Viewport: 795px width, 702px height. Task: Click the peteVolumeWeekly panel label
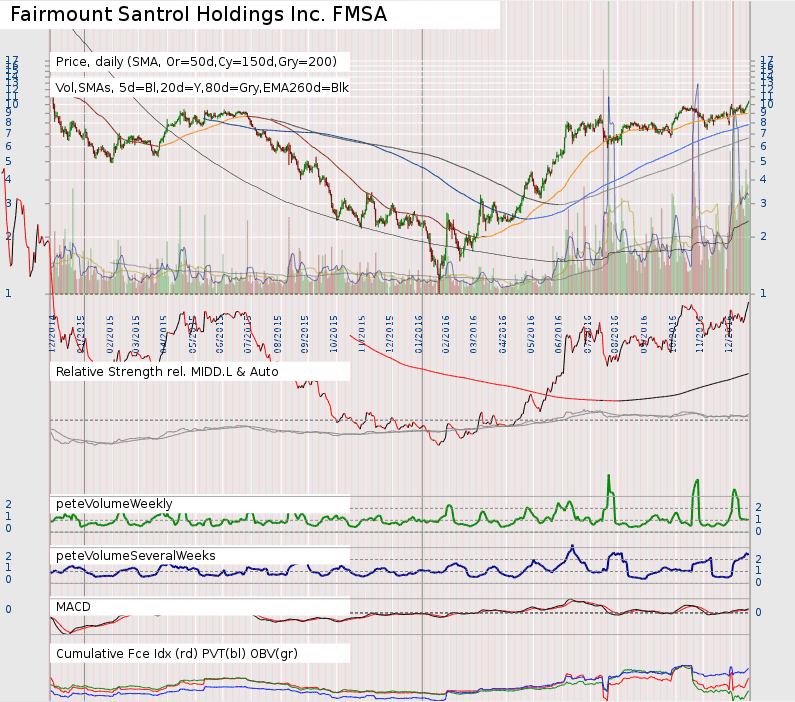114,504
